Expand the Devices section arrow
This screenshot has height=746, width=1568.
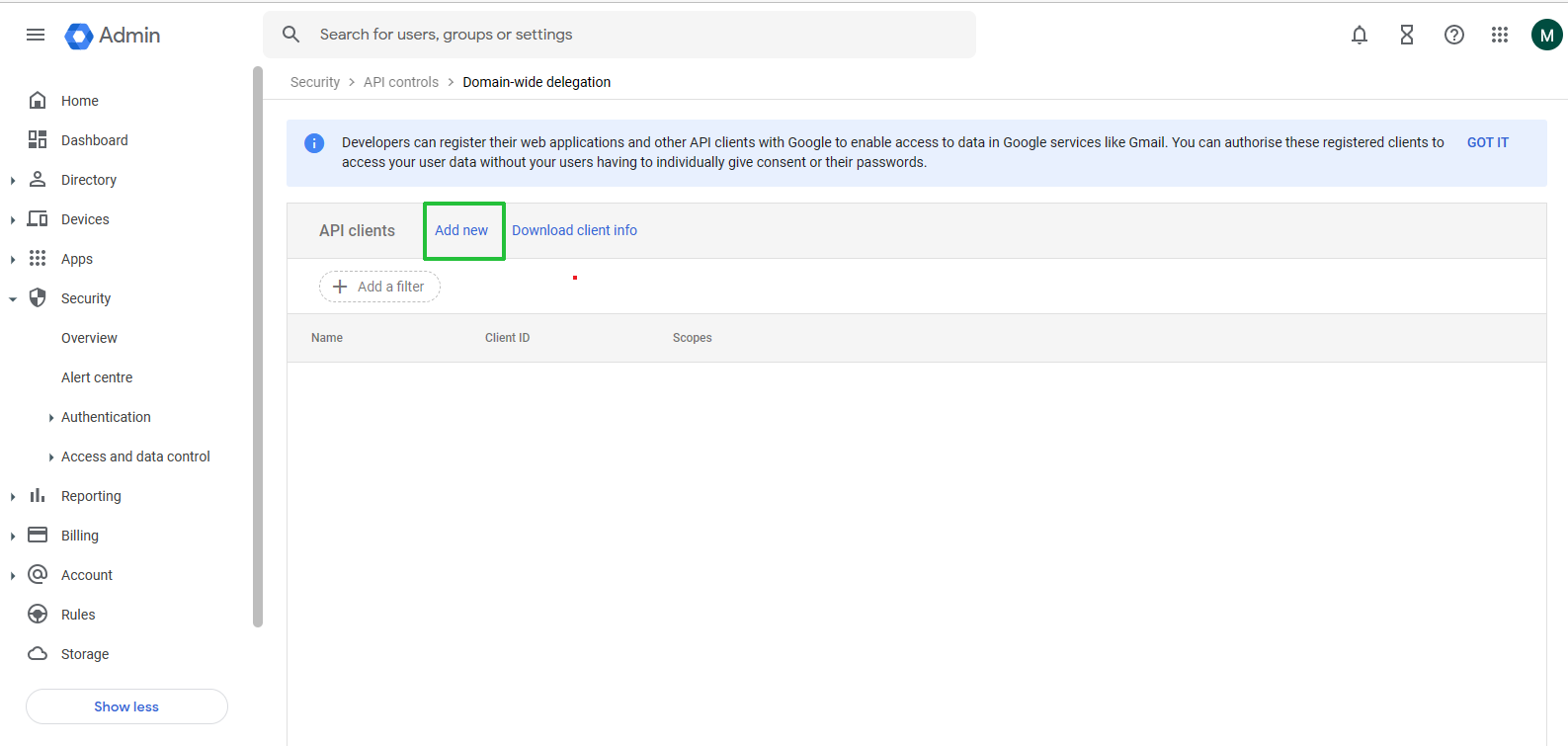[x=13, y=219]
